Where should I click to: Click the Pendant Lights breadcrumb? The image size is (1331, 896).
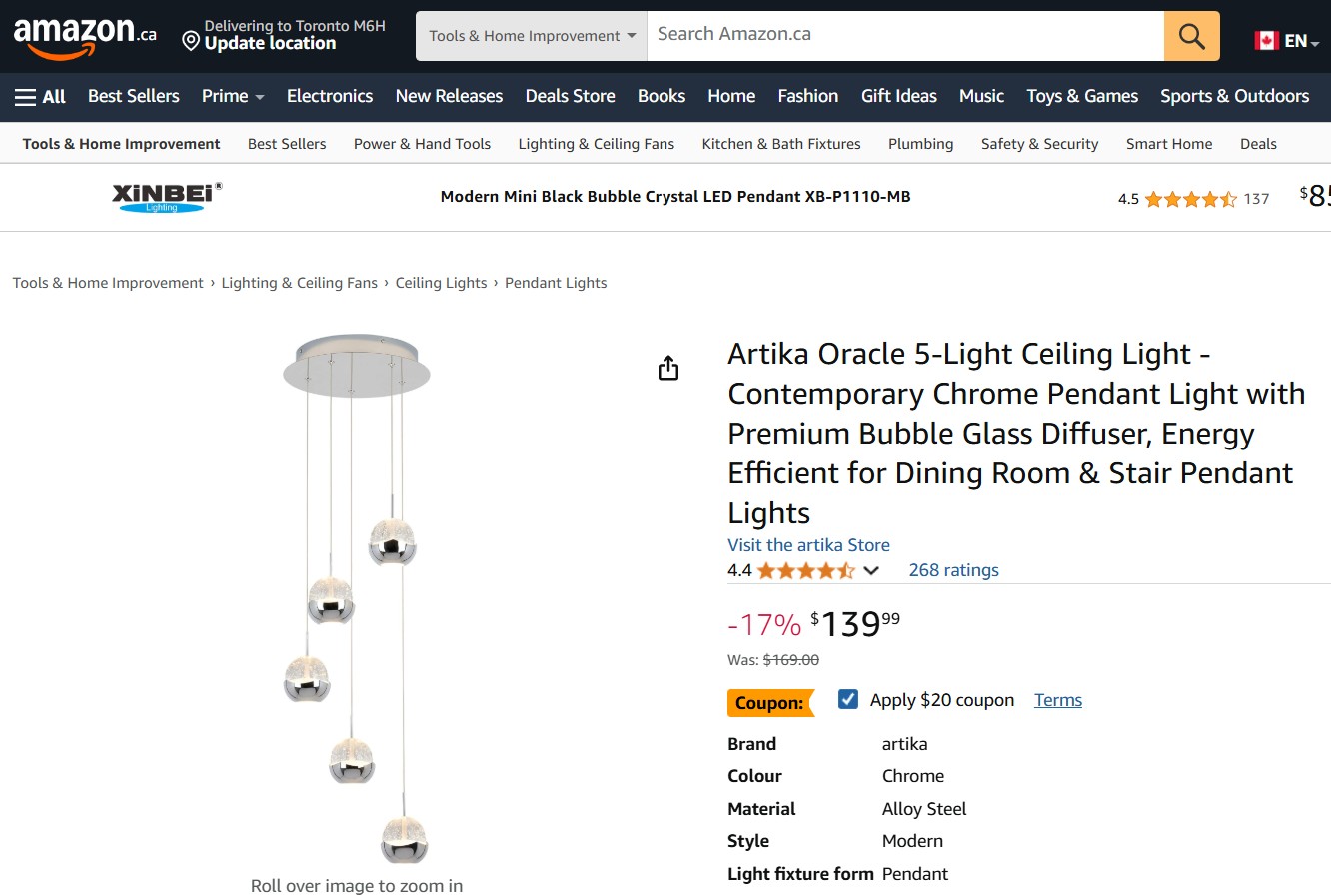coord(556,283)
